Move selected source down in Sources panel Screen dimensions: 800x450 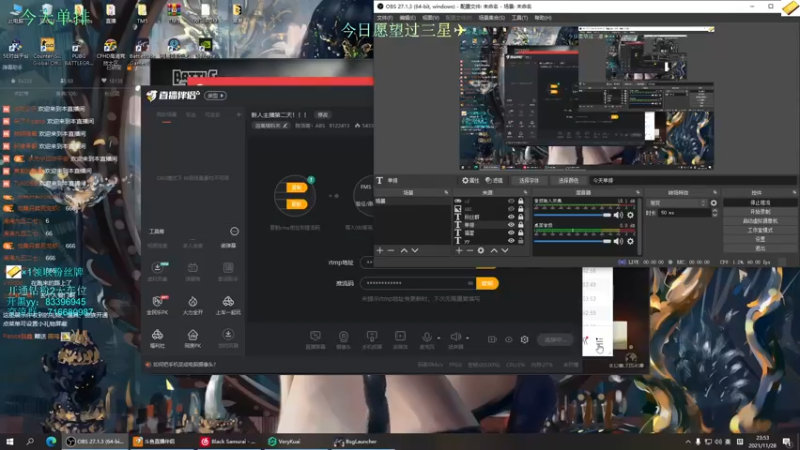(x=505, y=251)
